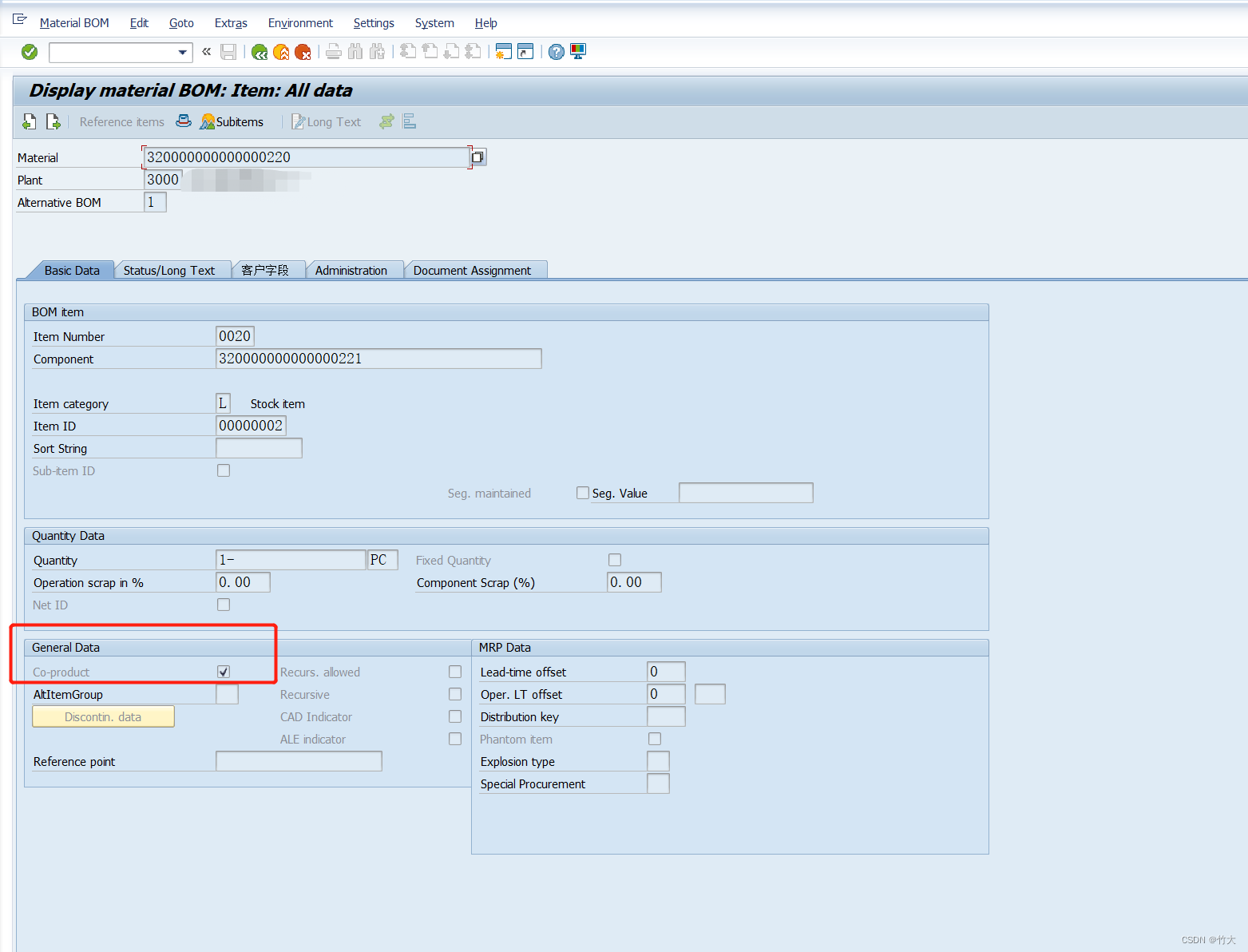This screenshot has width=1248, height=952.
Task: Open the Environment menu
Action: (300, 23)
